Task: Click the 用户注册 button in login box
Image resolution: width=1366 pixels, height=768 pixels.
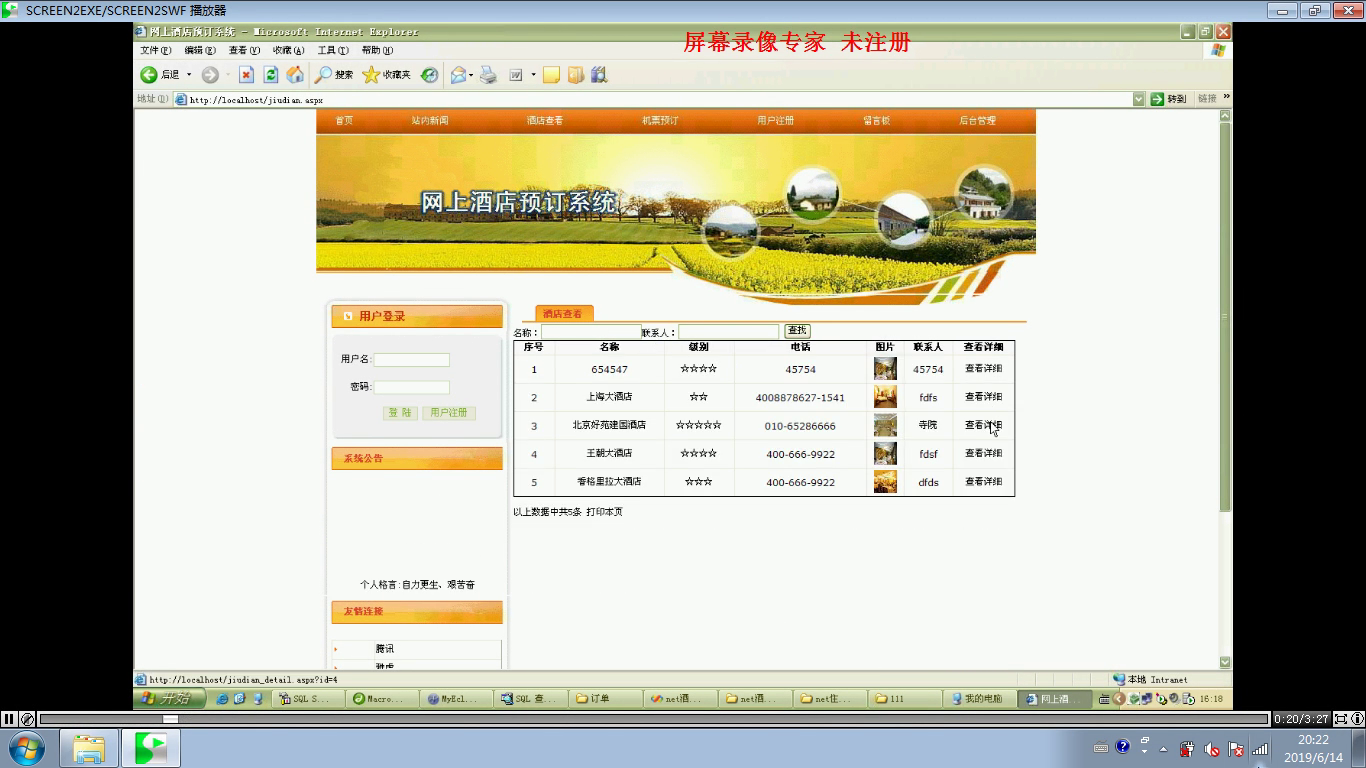Action: pyautogui.click(x=449, y=413)
